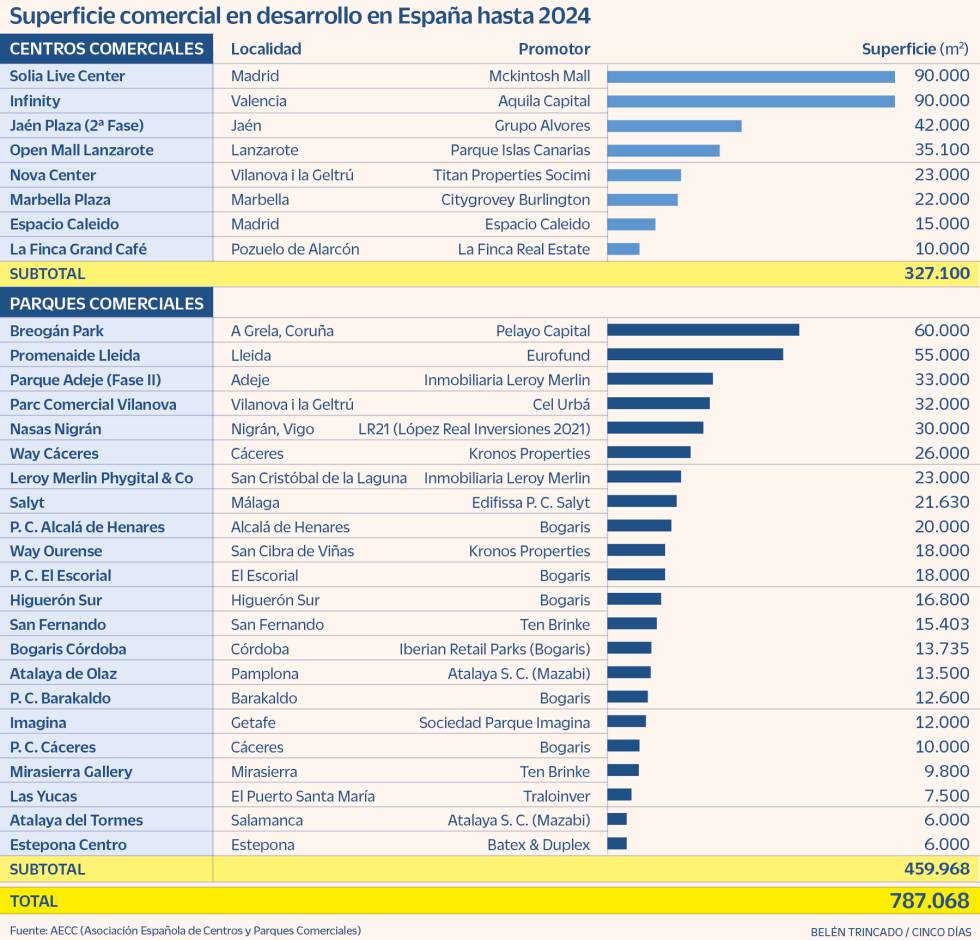
Task: Click the Marbella Plaza name
Action: coord(60,199)
